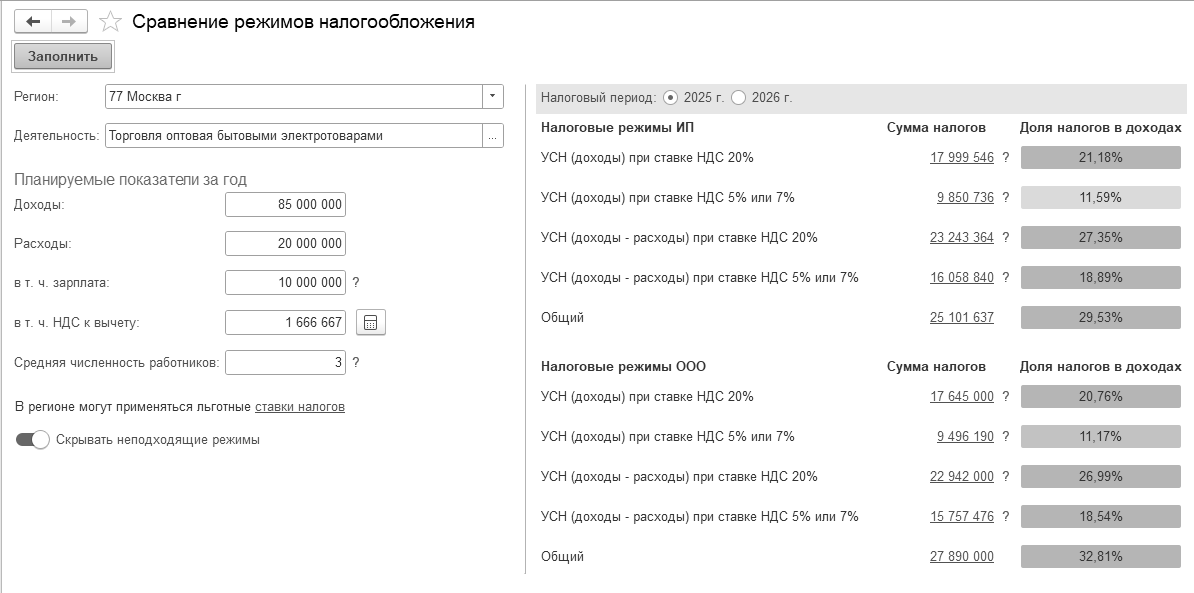This screenshot has width=1194, height=593.
Task: Open the ставки налогов link
Action: point(300,406)
